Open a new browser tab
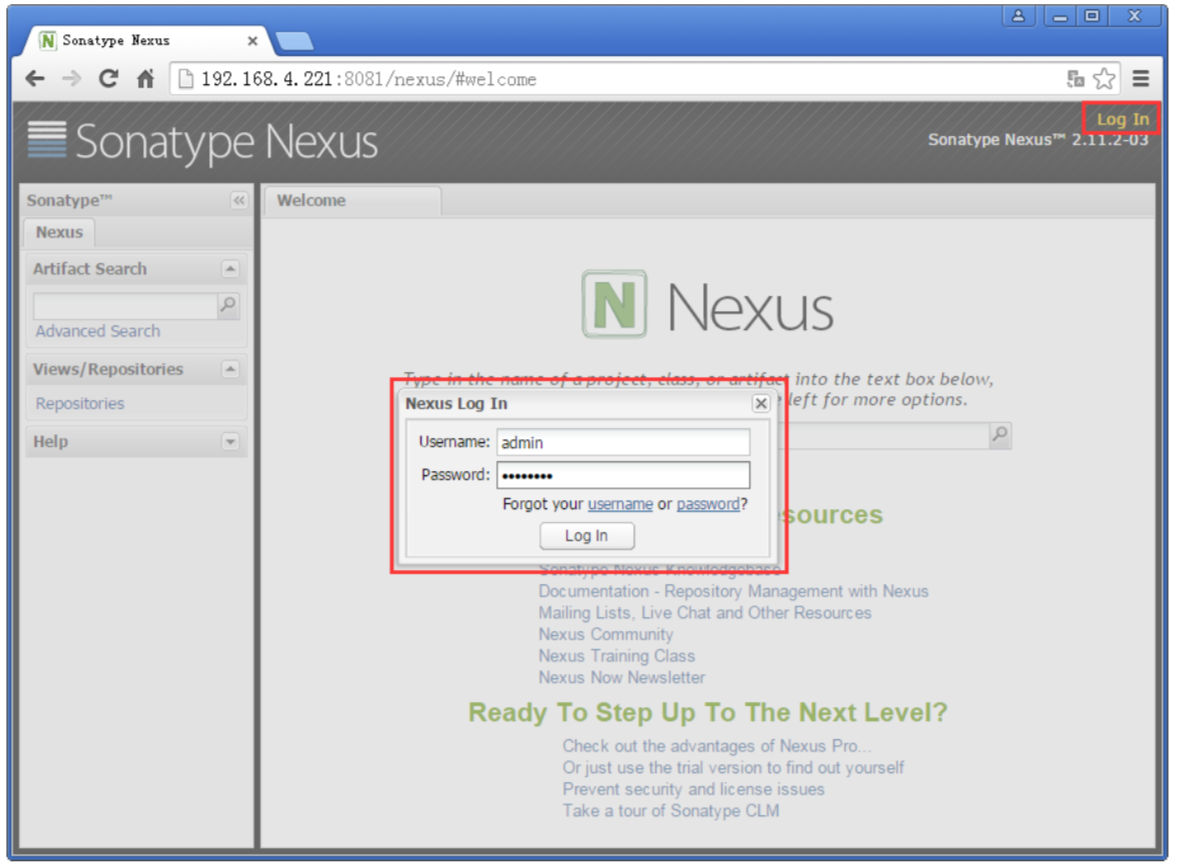The image size is (1178, 866). [294, 41]
